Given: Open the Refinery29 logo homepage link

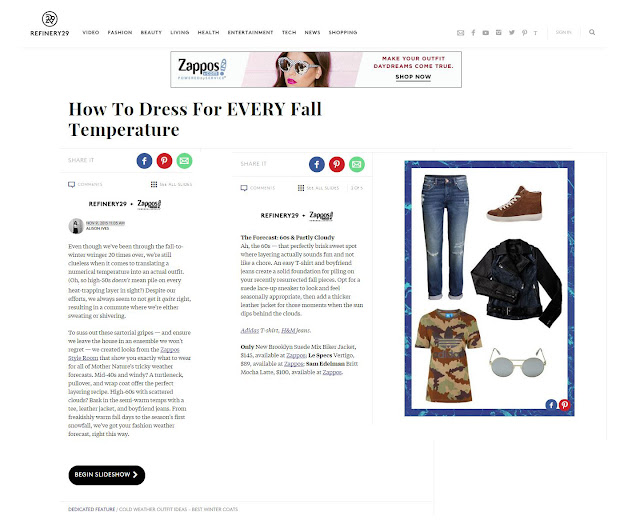Looking at the screenshot, I should click(50, 24).
